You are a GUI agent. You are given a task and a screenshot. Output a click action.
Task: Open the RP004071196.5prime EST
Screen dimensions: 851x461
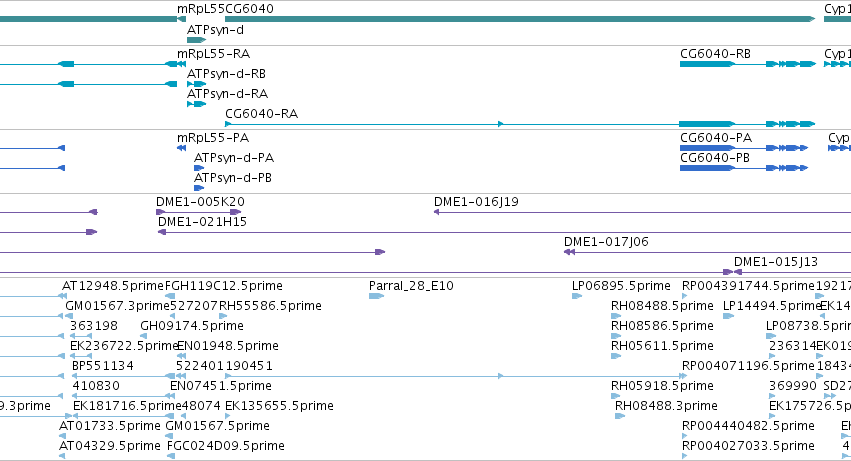click(x=684, y=376)
